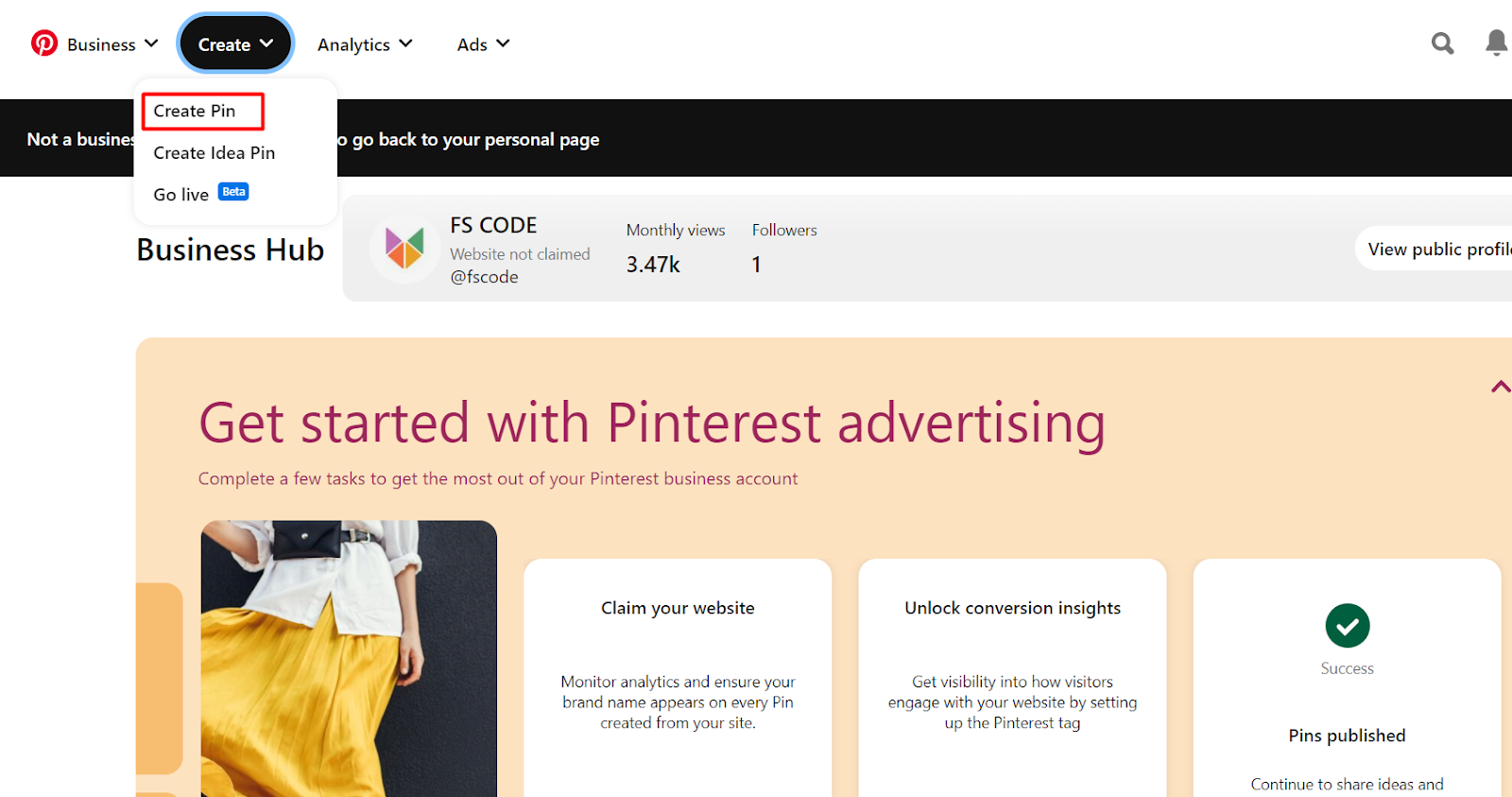Image resolution: width=1512 pixels, height=797 pixels.
Task: Click the green Success checkmark icon
Action: click(1347, 626)
